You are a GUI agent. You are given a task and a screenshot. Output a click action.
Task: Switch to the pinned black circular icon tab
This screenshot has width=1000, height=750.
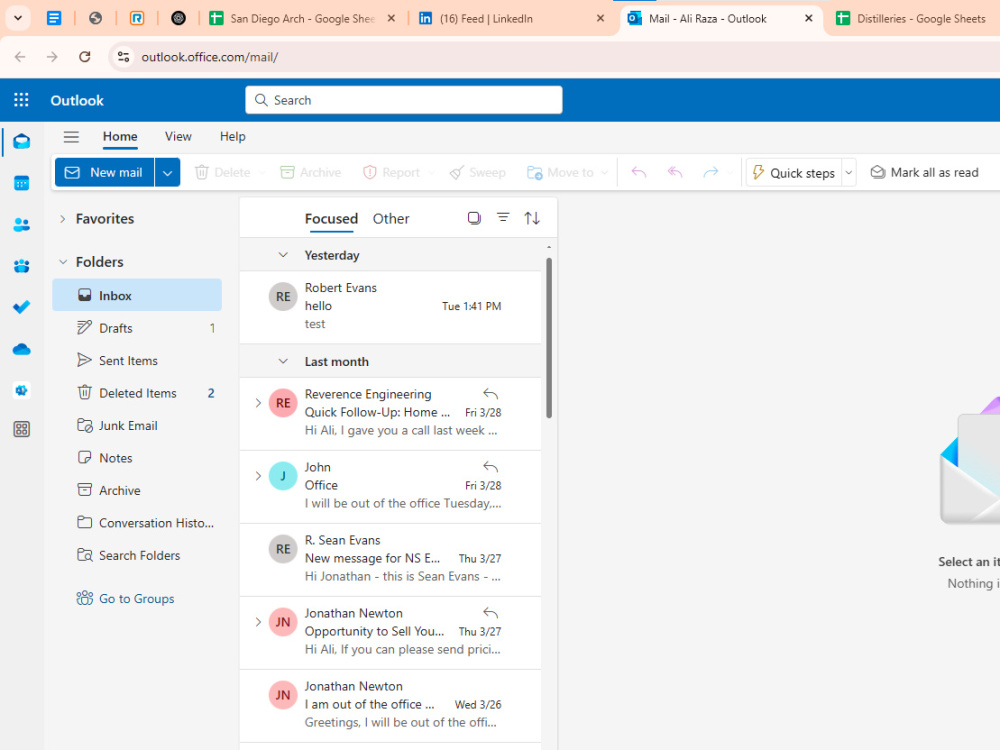[179, 18]
